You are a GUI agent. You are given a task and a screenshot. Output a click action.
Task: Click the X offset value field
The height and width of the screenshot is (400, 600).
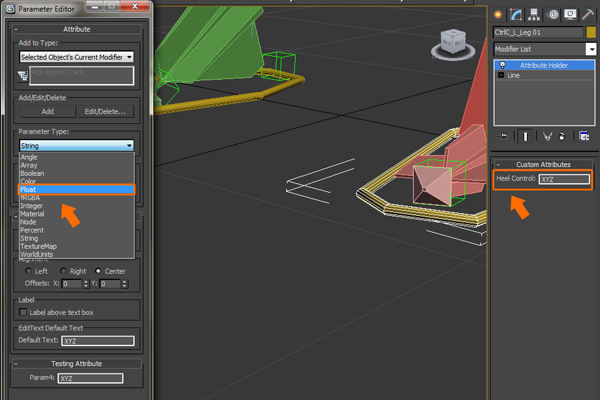point(72,284)
